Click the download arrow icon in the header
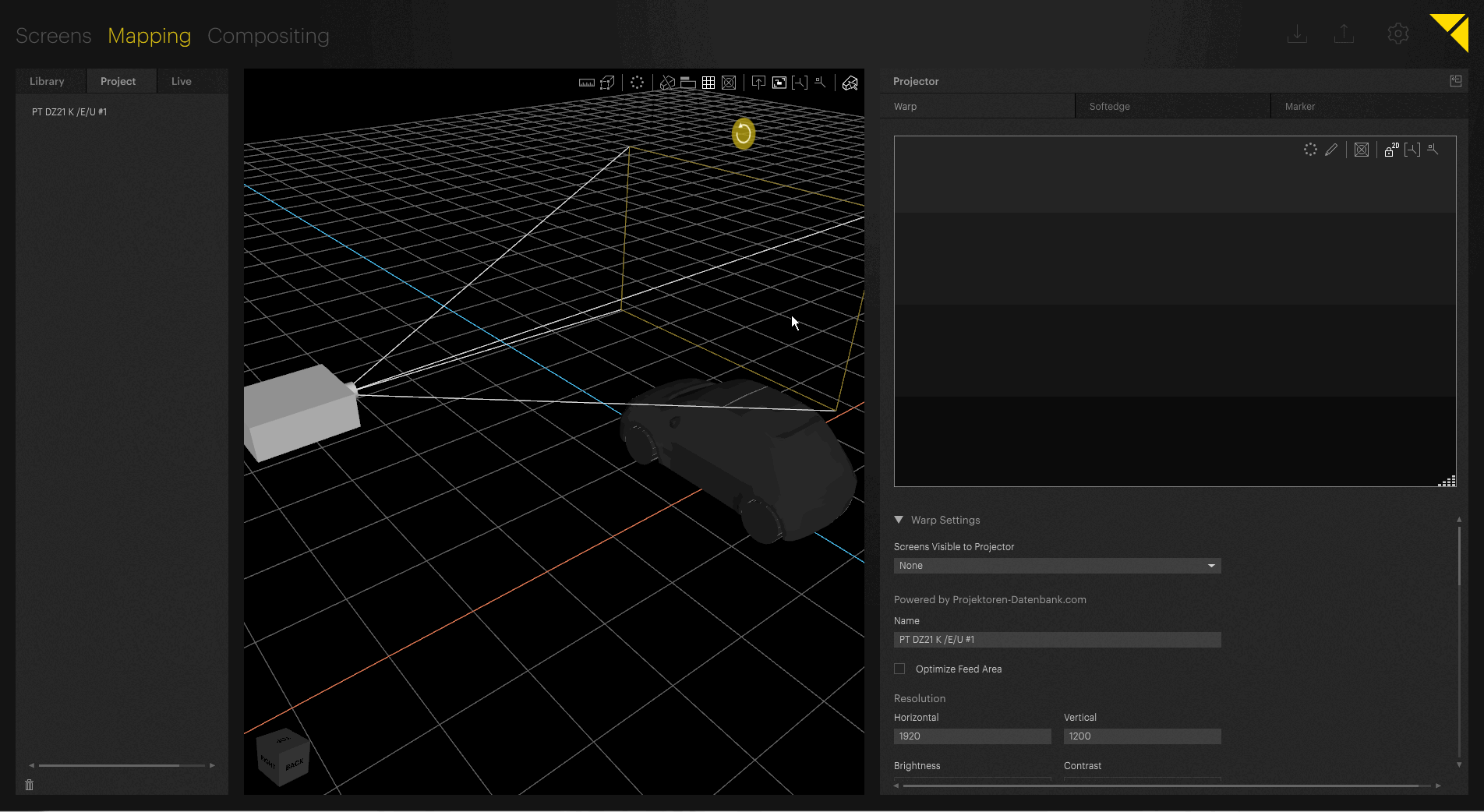This screenshot has height=812, width=1484. click(1297, 34)
